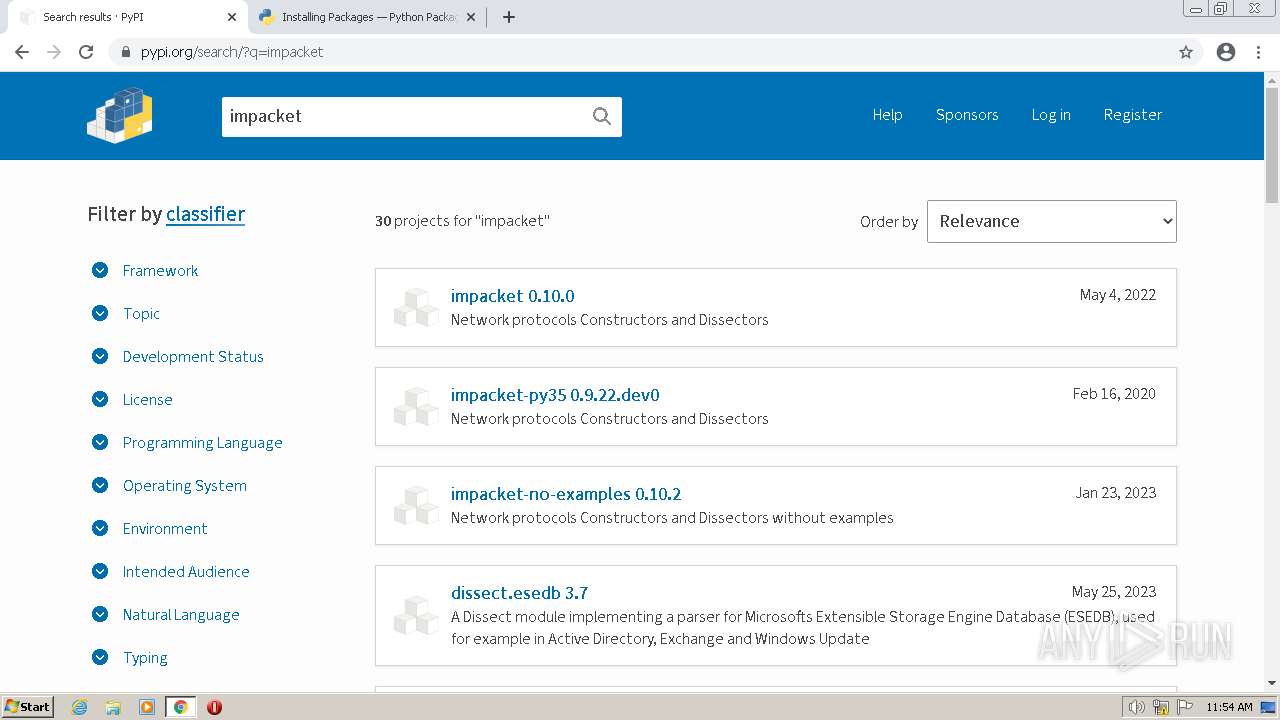Open the impacket-no-examples 0.10.2 project
Screen dimensions: 1280x720
[x=566, y=494]
